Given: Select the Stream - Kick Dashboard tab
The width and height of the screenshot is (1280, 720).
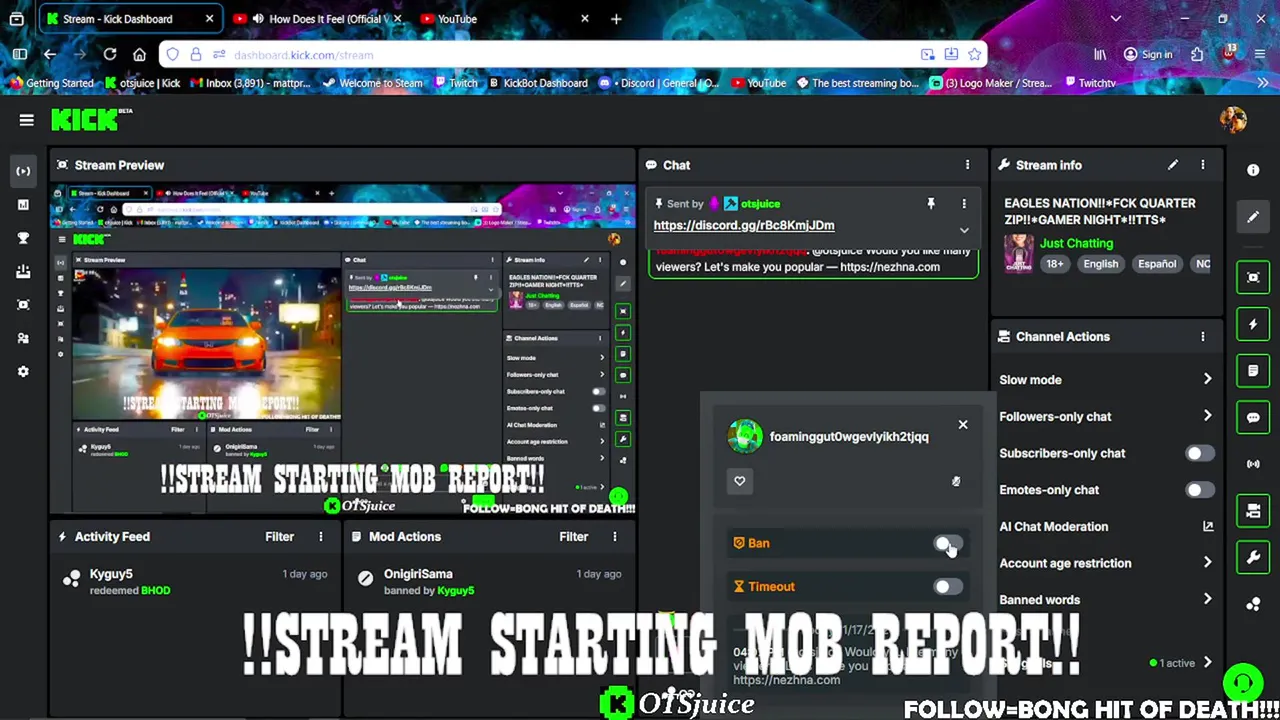Looking at the screenshot, I should pos(130,19).
